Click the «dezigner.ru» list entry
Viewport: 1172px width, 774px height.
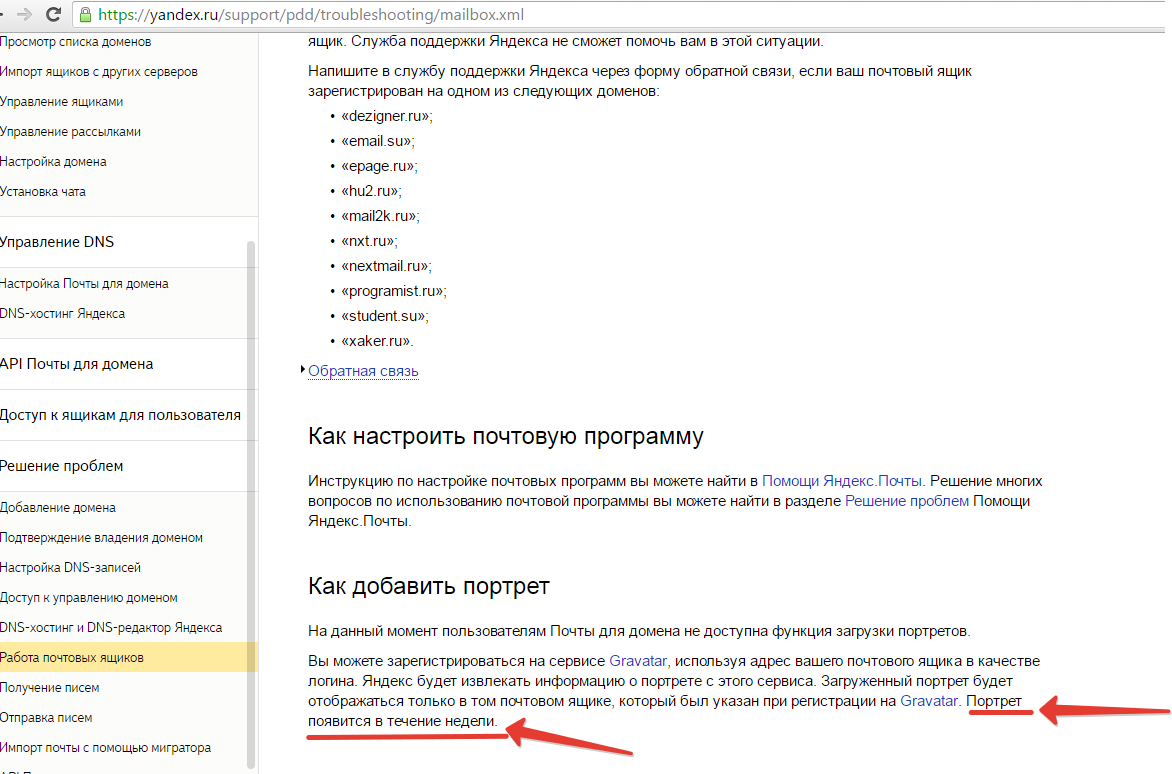(387, 117)
